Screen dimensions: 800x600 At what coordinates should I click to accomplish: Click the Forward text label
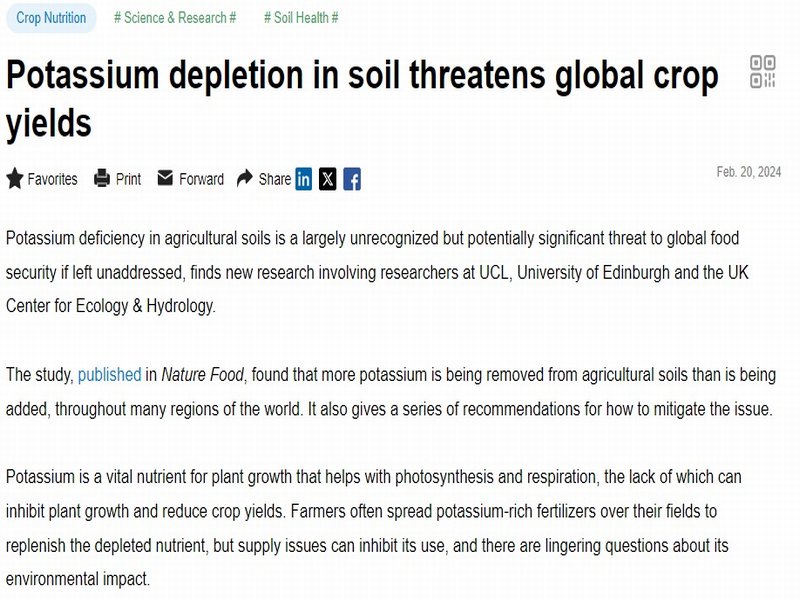coord(202,179)
